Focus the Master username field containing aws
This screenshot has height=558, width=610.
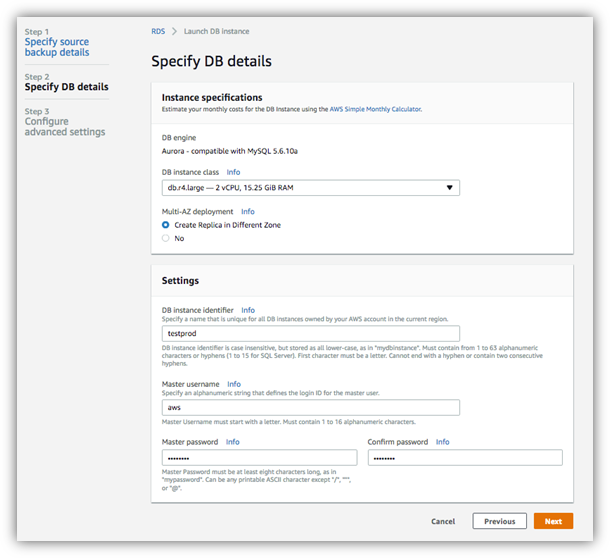click(x=311, y=407)
